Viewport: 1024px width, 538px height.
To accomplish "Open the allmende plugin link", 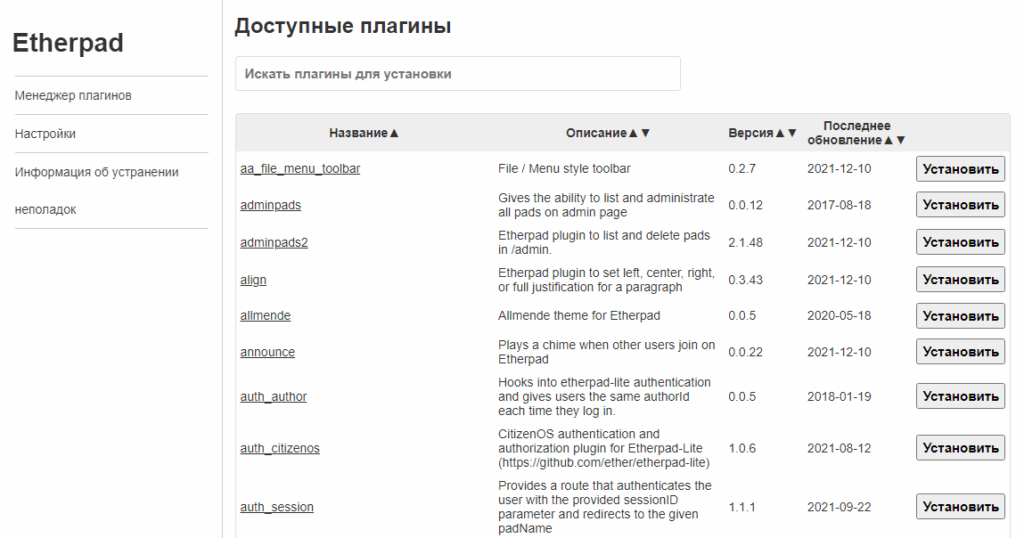I will coord(265,315).
